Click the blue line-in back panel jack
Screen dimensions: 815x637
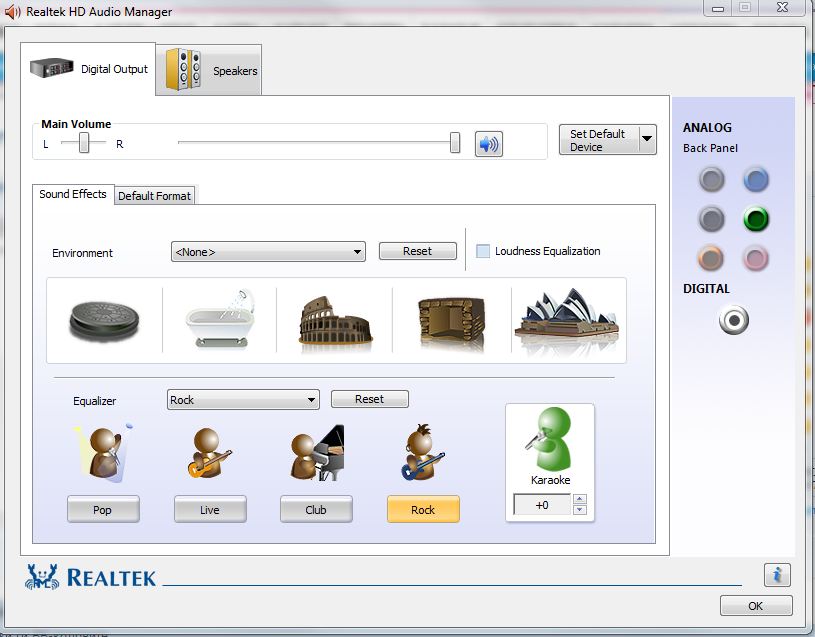(756, 180)
